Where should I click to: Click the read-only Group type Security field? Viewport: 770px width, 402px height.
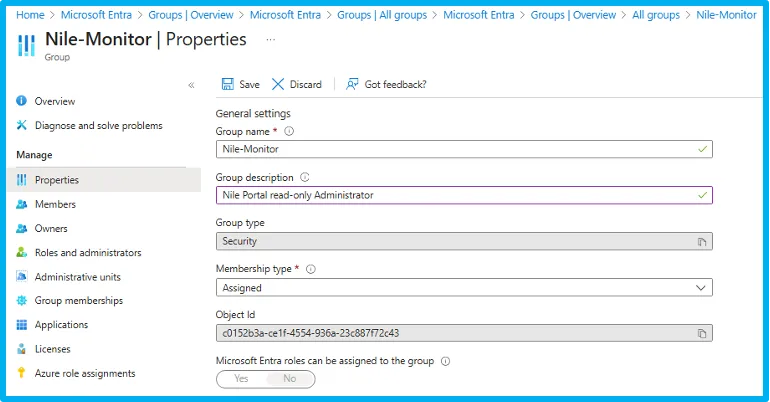(464, 241)
